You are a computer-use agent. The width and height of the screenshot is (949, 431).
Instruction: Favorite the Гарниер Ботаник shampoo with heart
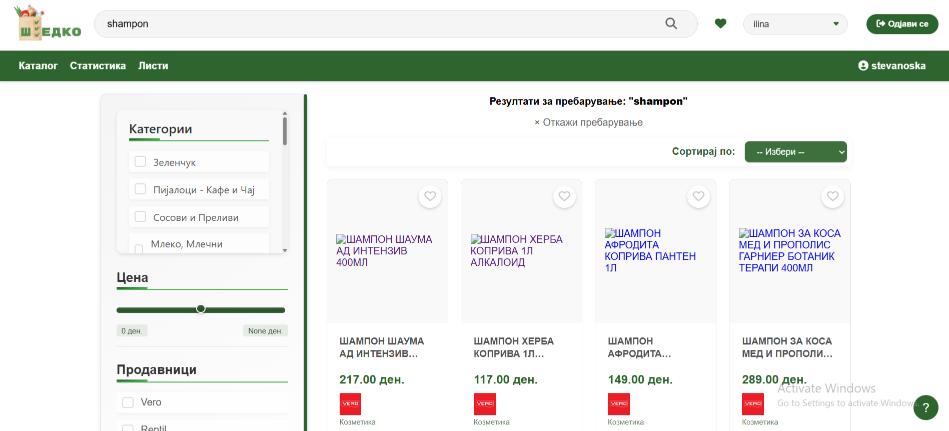point(832,197)
